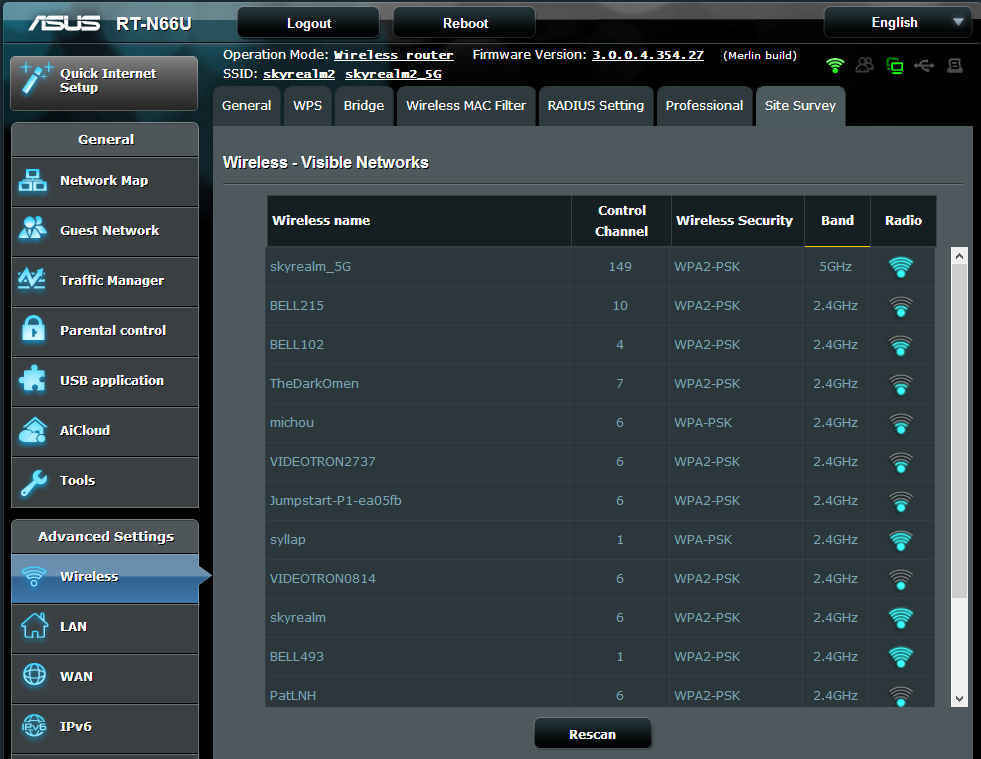The image size is (981, 759).
Task: Sort by the Wireless Security column header
Action: point(738,221)
